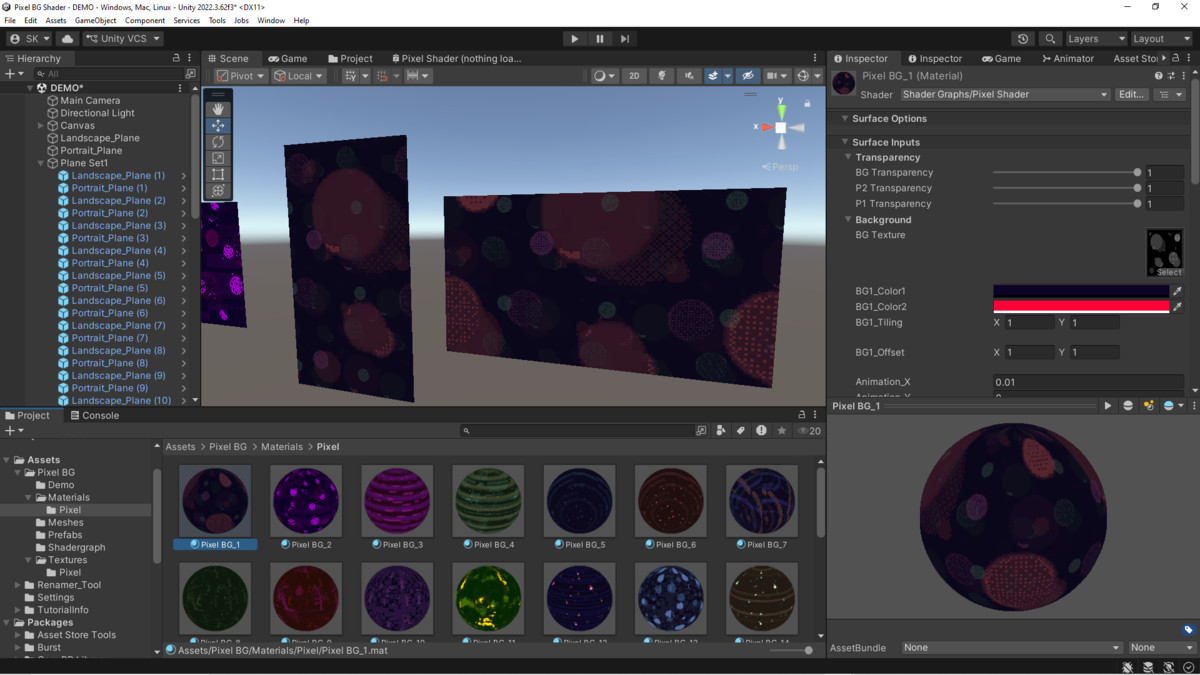
Task: Select the Rotate tool in Scene overlay
Action: [x=218, y=142]
